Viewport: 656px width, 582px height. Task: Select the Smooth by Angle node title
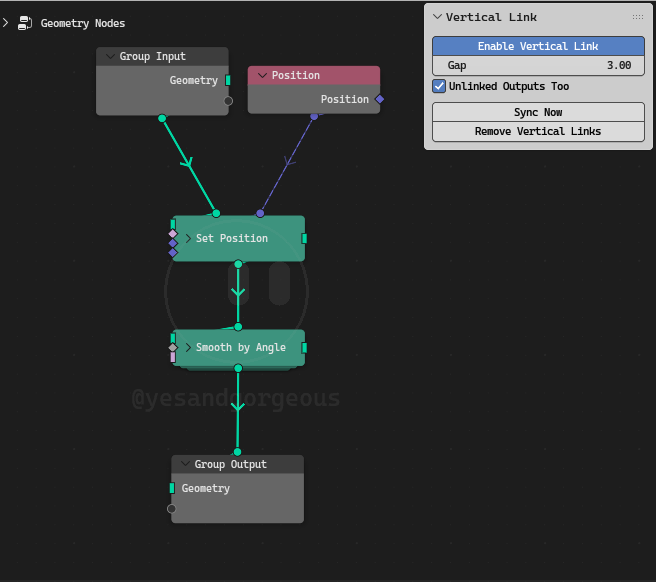241,347
